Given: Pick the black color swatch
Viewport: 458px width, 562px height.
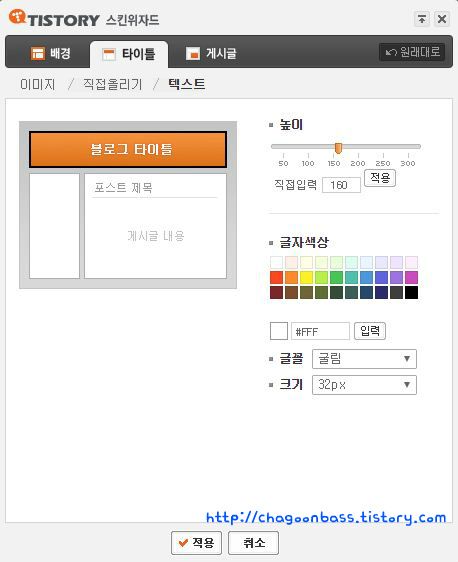Looking at the screenshot, I should coord(411,292).
